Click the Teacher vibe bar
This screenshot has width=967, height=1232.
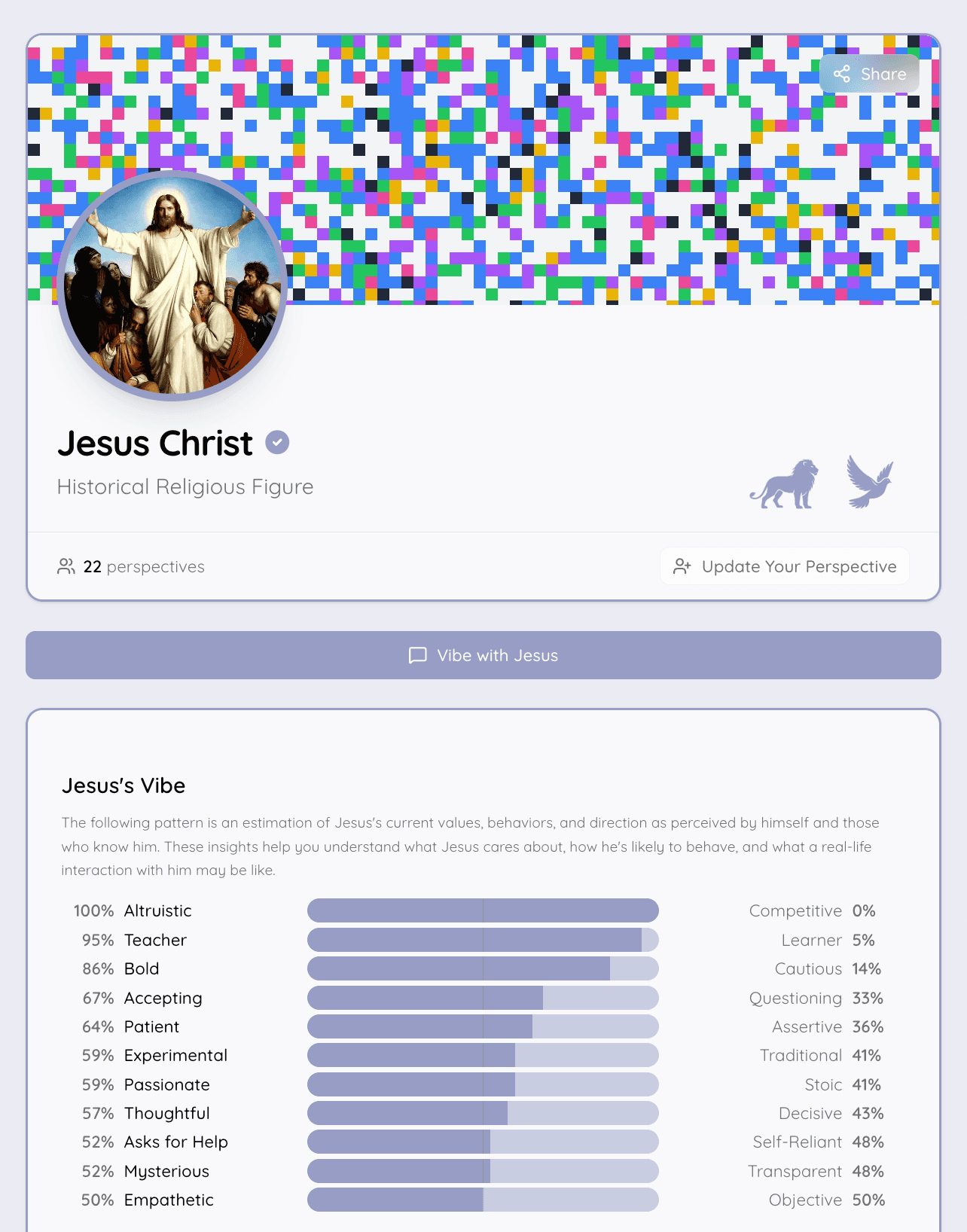coord(483,940)
